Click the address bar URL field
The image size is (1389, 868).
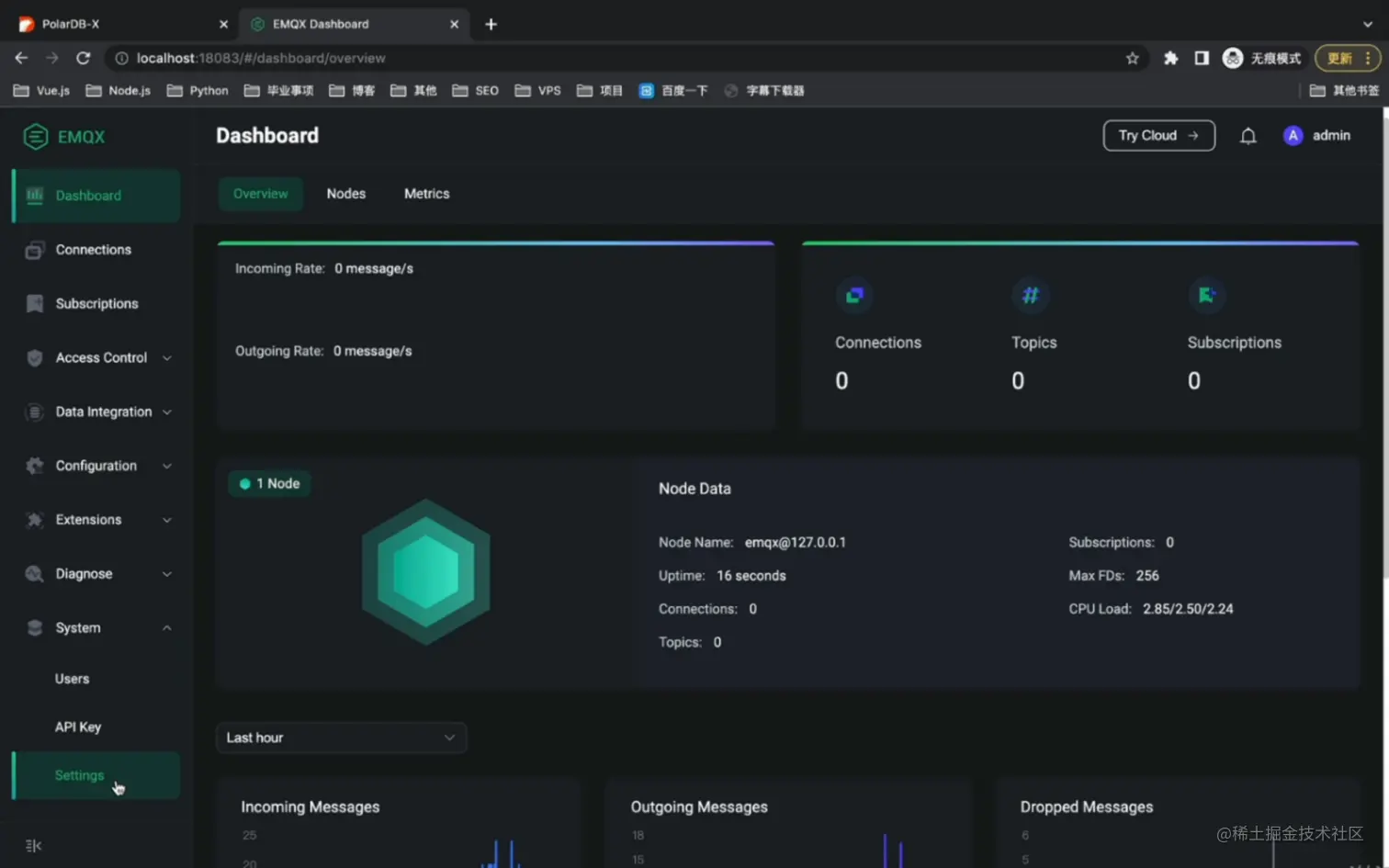pos(625,58)
